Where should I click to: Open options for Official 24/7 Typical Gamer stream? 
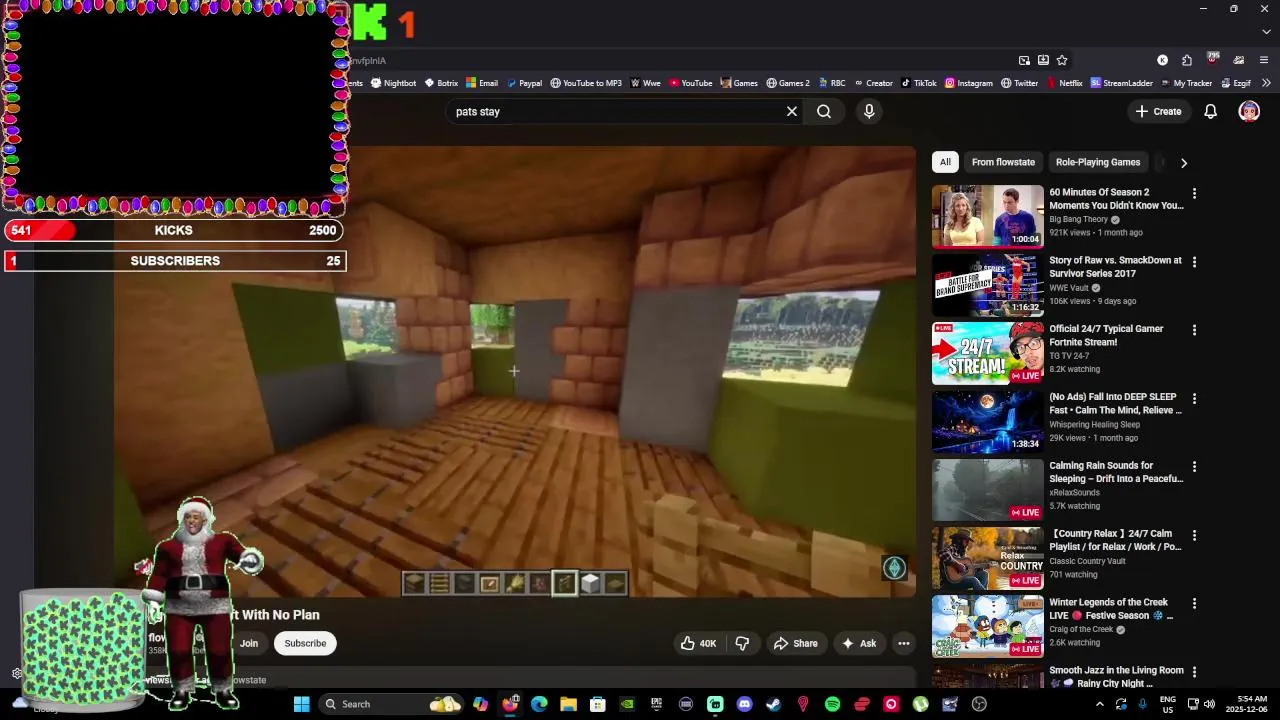(x=1194, y=330)
